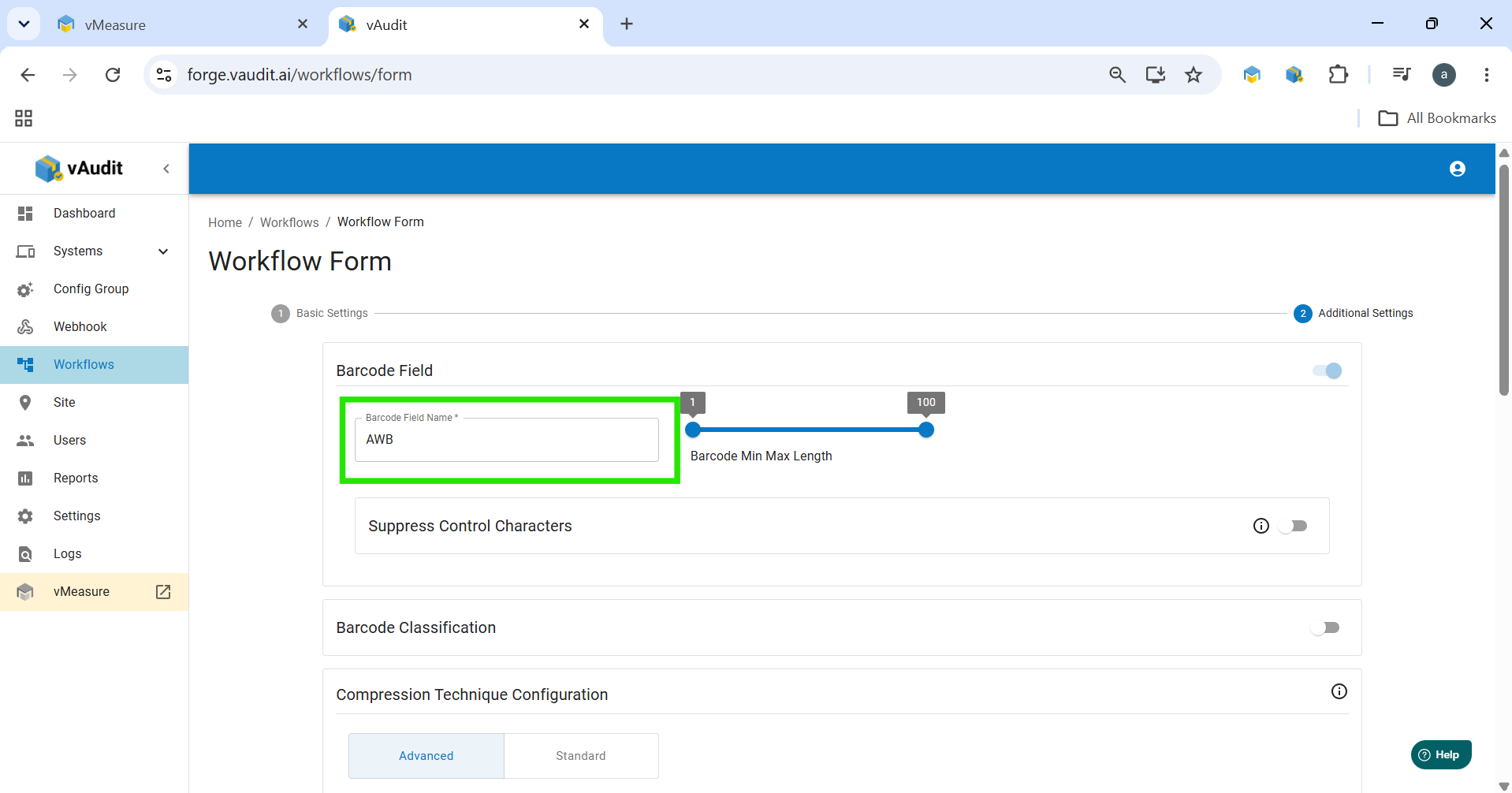Go to Additional Settings step

click(x=1354, y=313)
